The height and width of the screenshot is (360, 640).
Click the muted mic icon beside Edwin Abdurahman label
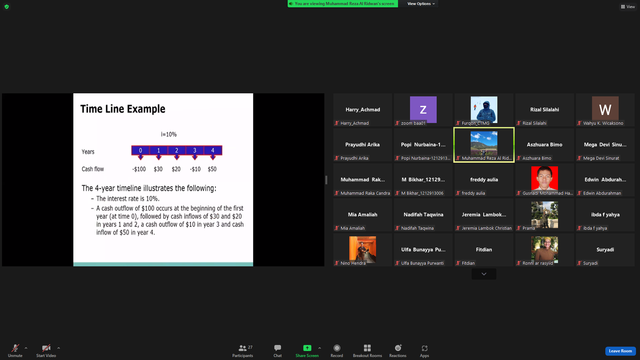579,193
